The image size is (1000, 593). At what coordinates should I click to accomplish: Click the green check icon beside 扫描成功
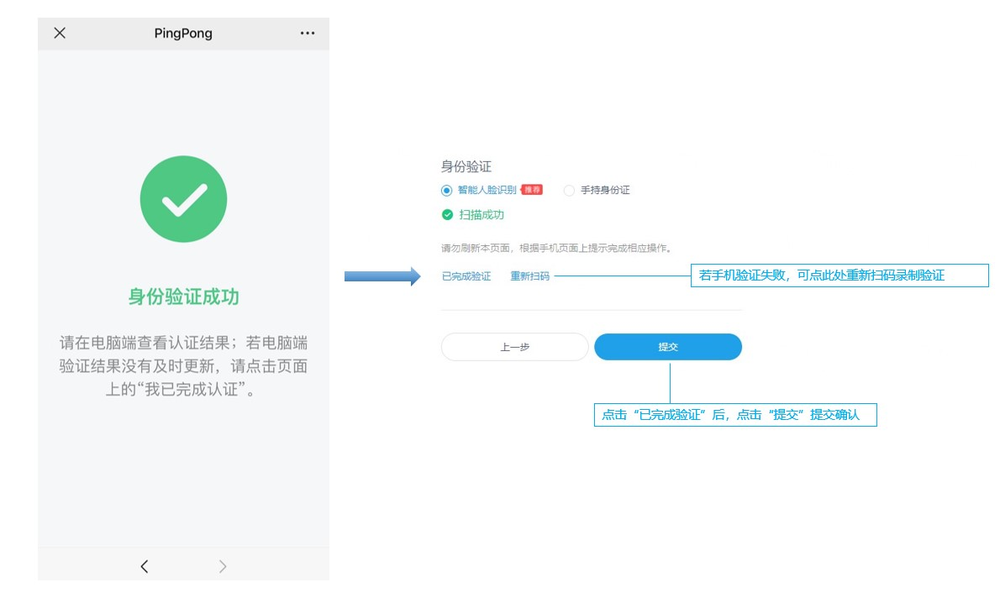point(447,215)
